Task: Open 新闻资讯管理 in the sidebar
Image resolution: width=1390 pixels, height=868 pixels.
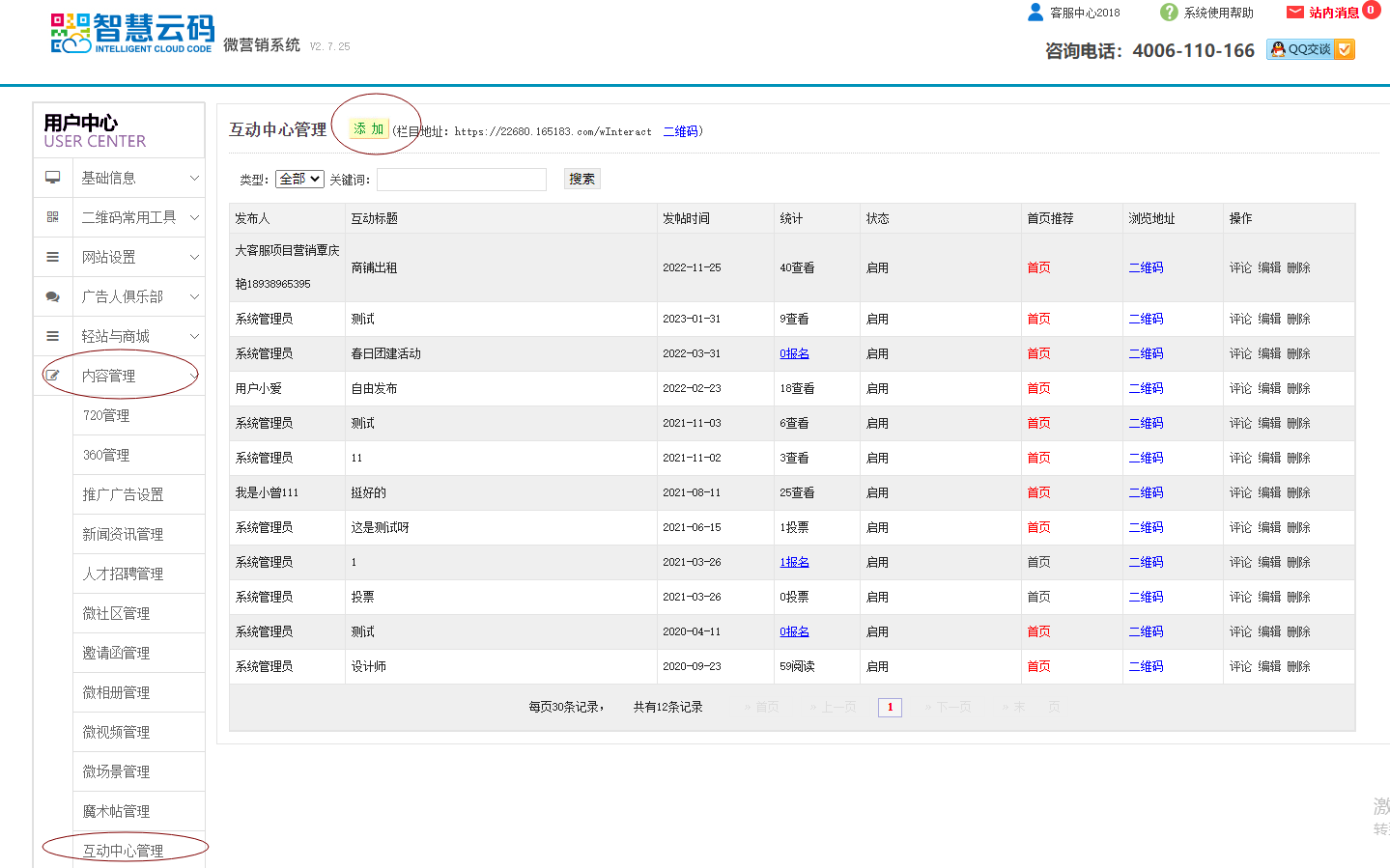Action: coord(123,534)
